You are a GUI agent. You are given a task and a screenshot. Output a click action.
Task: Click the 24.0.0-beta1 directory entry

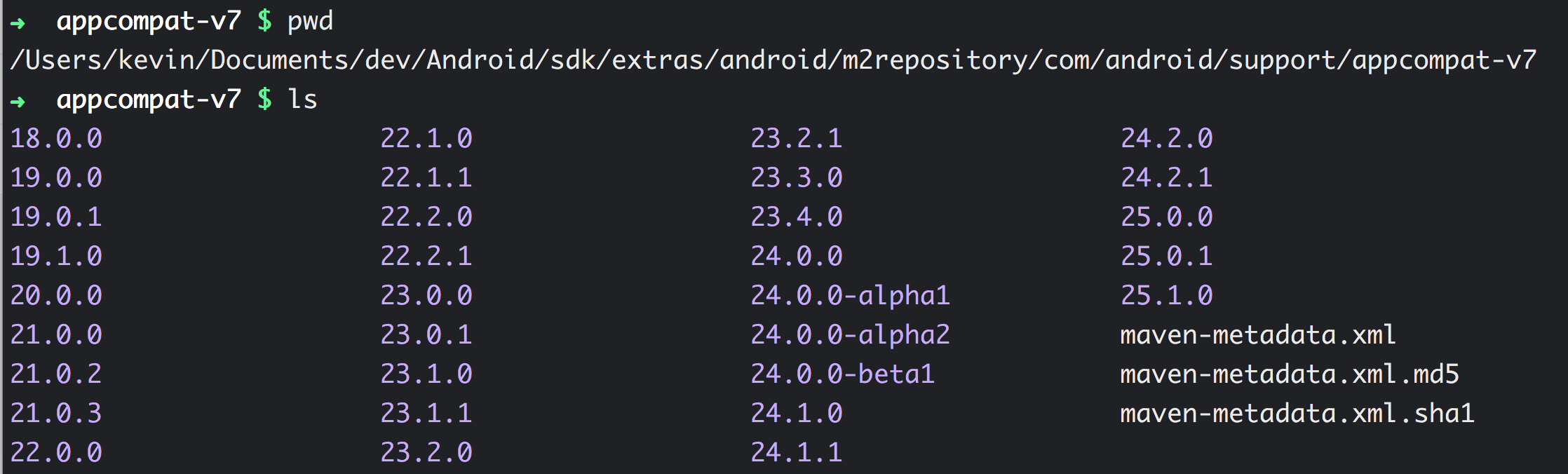pos(842,374)
